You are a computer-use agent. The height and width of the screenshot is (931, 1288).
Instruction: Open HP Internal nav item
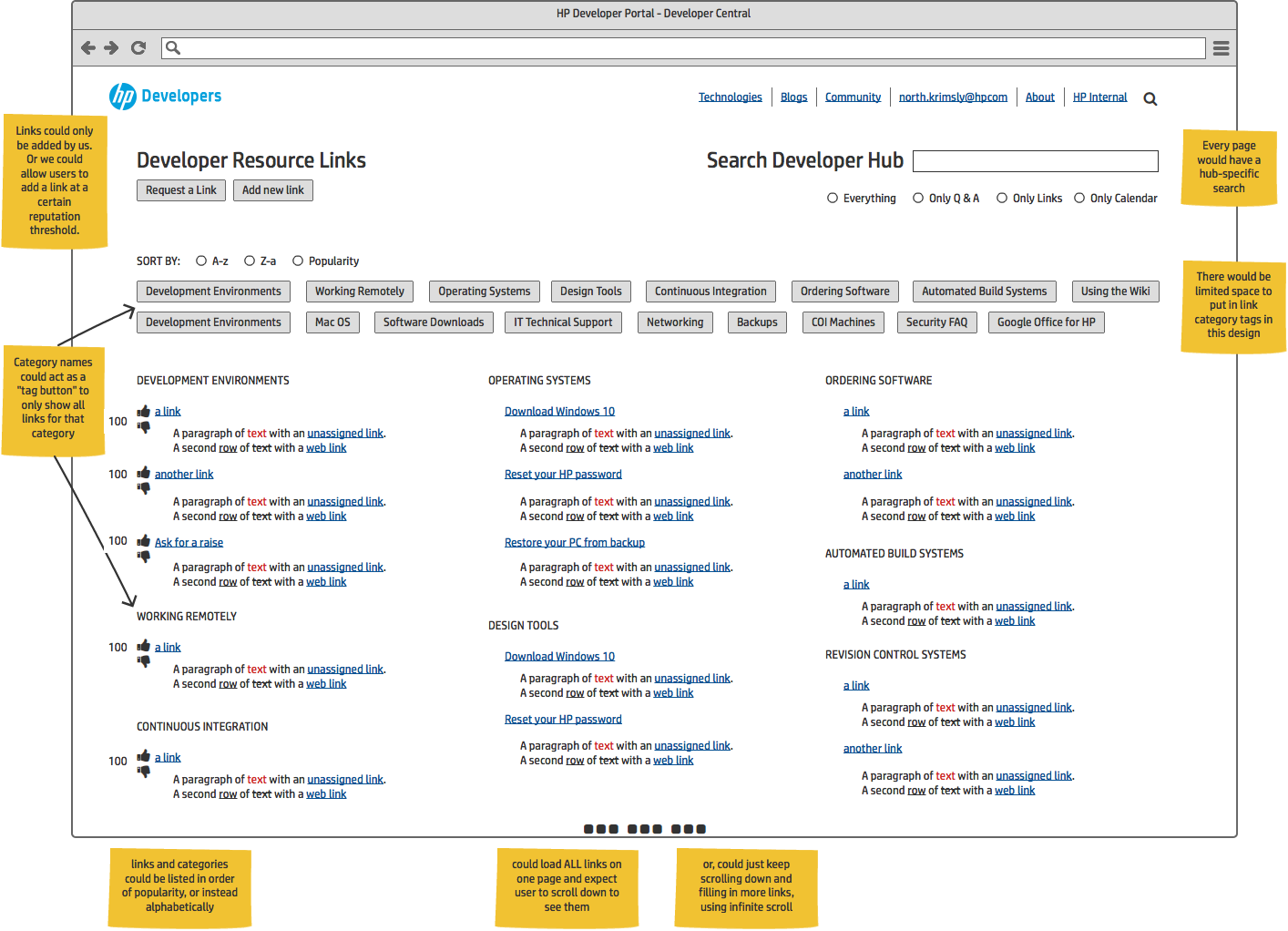(1100, 97)
